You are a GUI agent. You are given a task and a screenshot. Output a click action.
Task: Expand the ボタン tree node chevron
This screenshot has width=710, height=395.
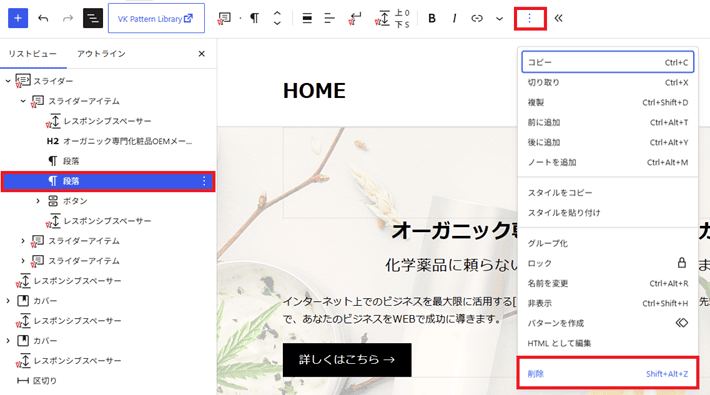(38, 201)
